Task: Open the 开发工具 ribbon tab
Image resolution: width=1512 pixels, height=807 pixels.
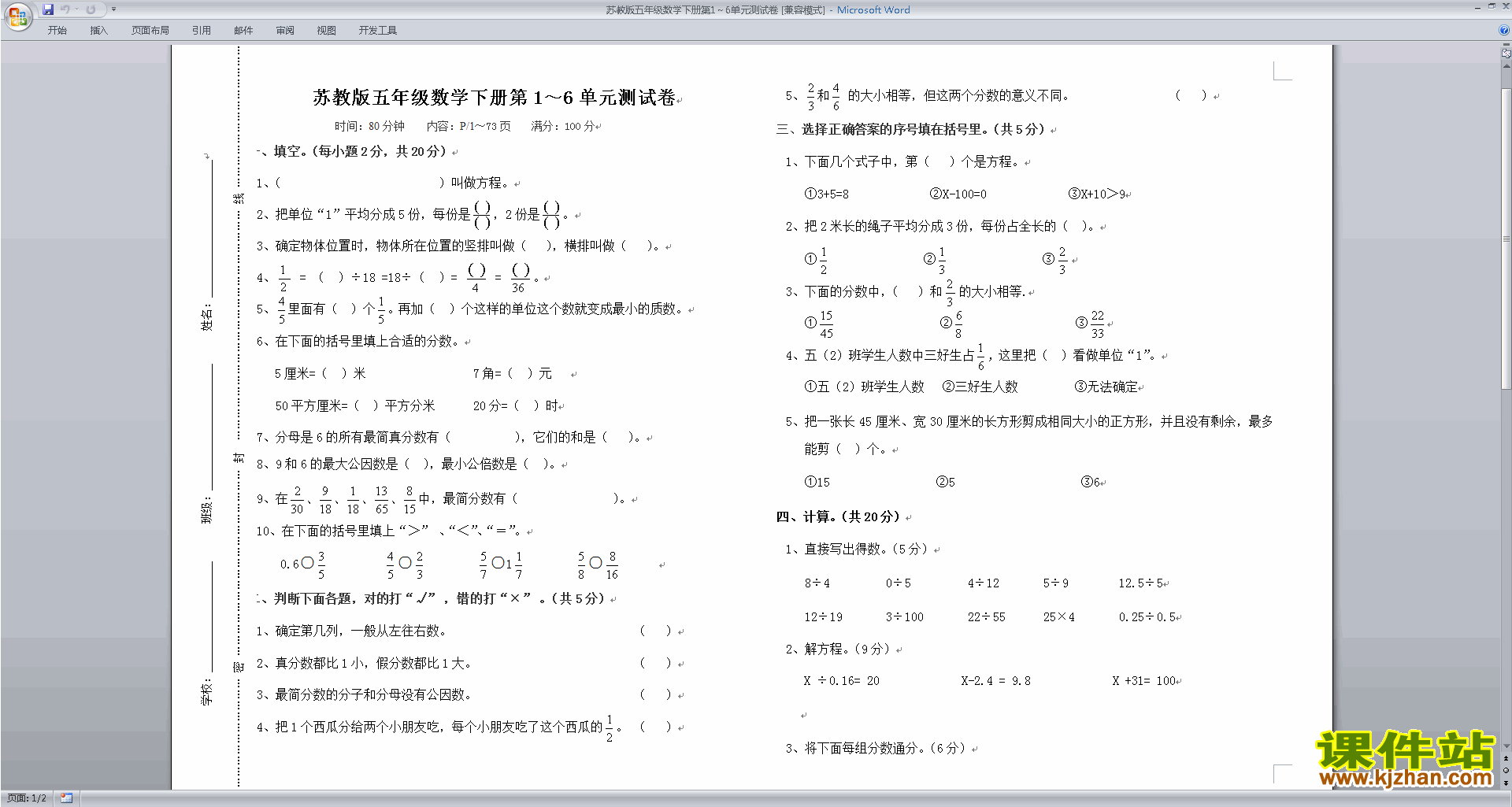Action: 378,31
